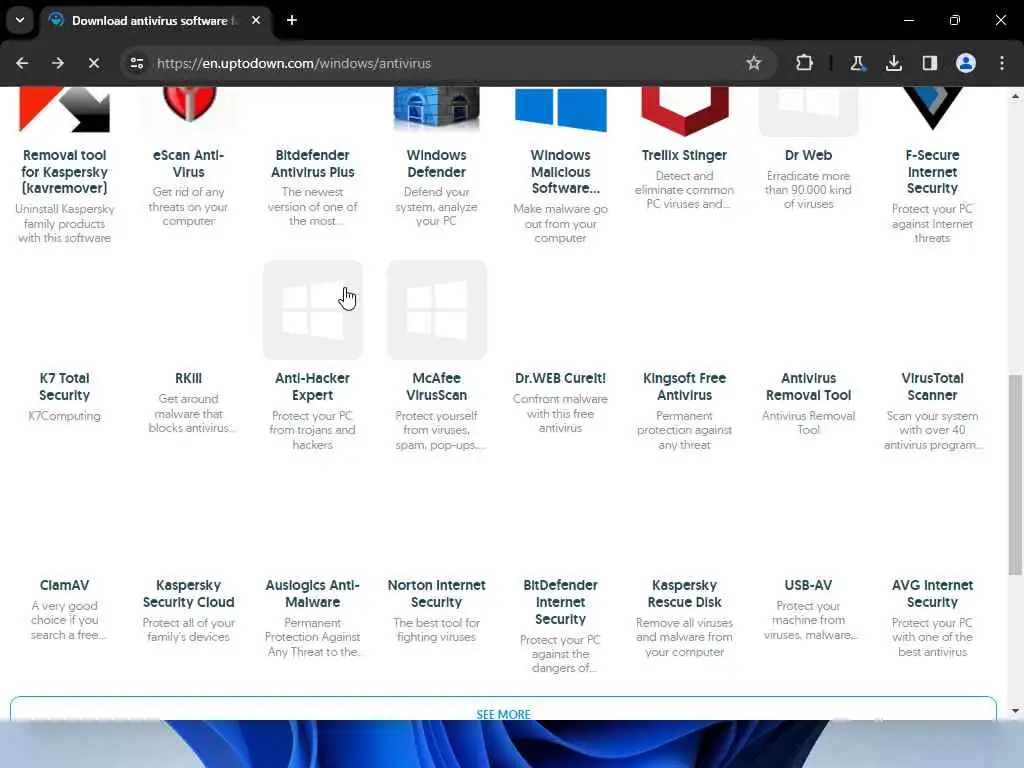Open the McAfee VirusScan title link

[436, 387]
